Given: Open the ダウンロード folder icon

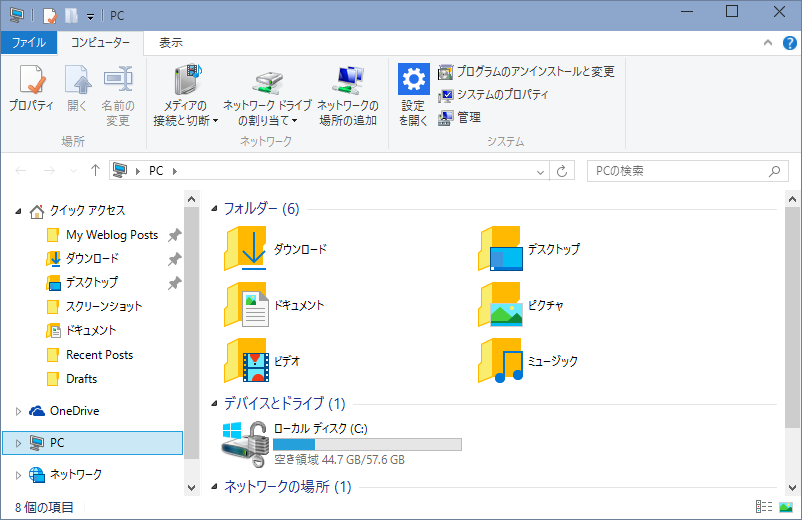Looking at the screenshot, I should pyautogui.click(x=246, y=249).
